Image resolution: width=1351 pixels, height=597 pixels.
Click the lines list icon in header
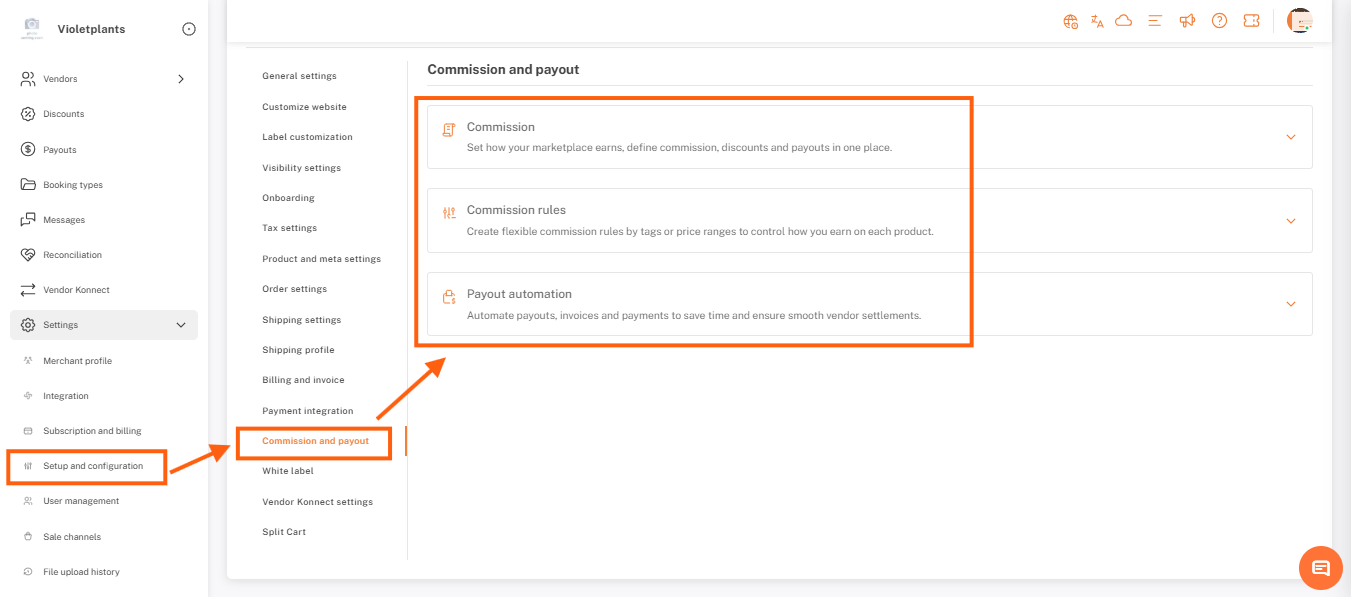coord(1155,21)
